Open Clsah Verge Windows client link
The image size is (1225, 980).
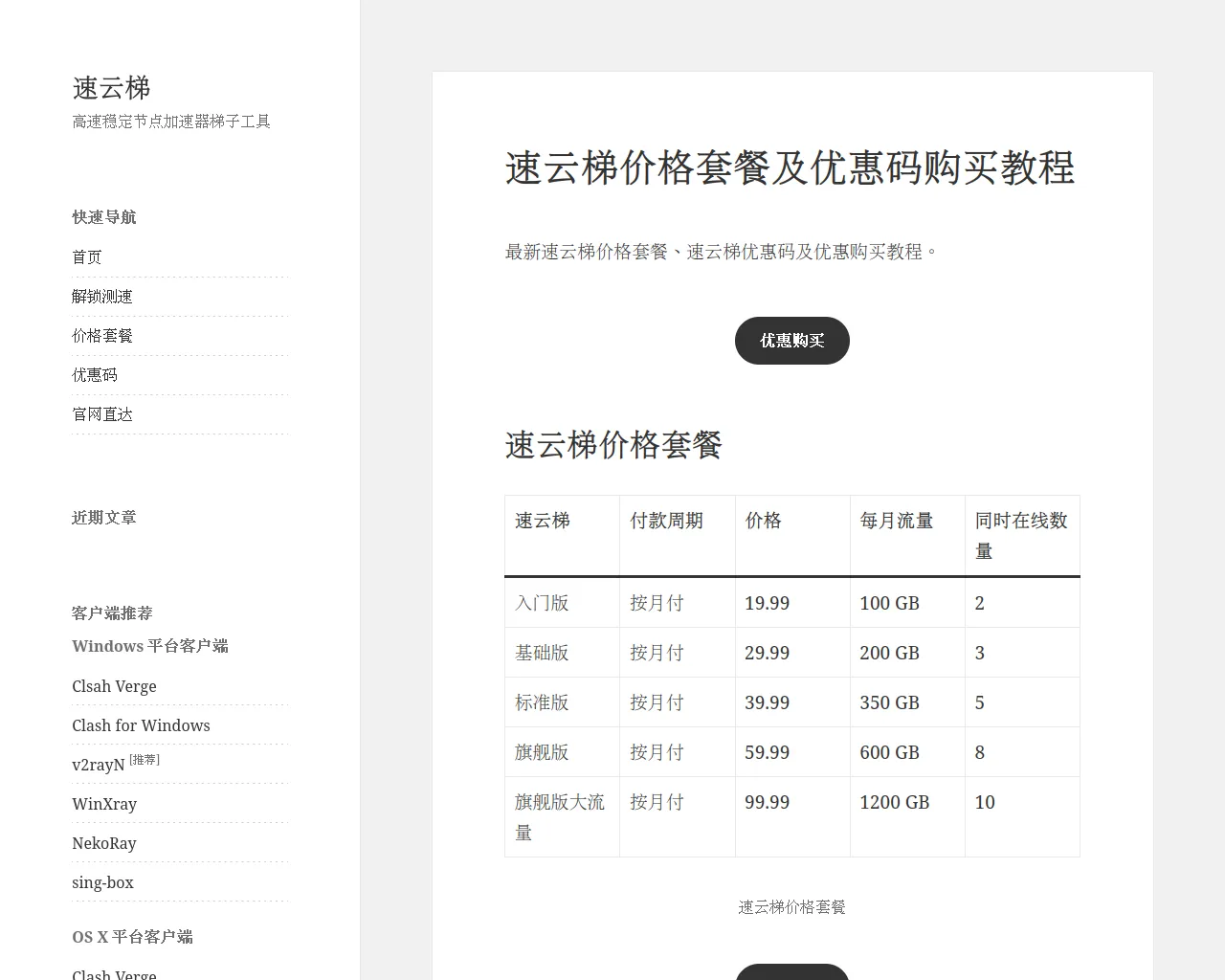point(114,686)
